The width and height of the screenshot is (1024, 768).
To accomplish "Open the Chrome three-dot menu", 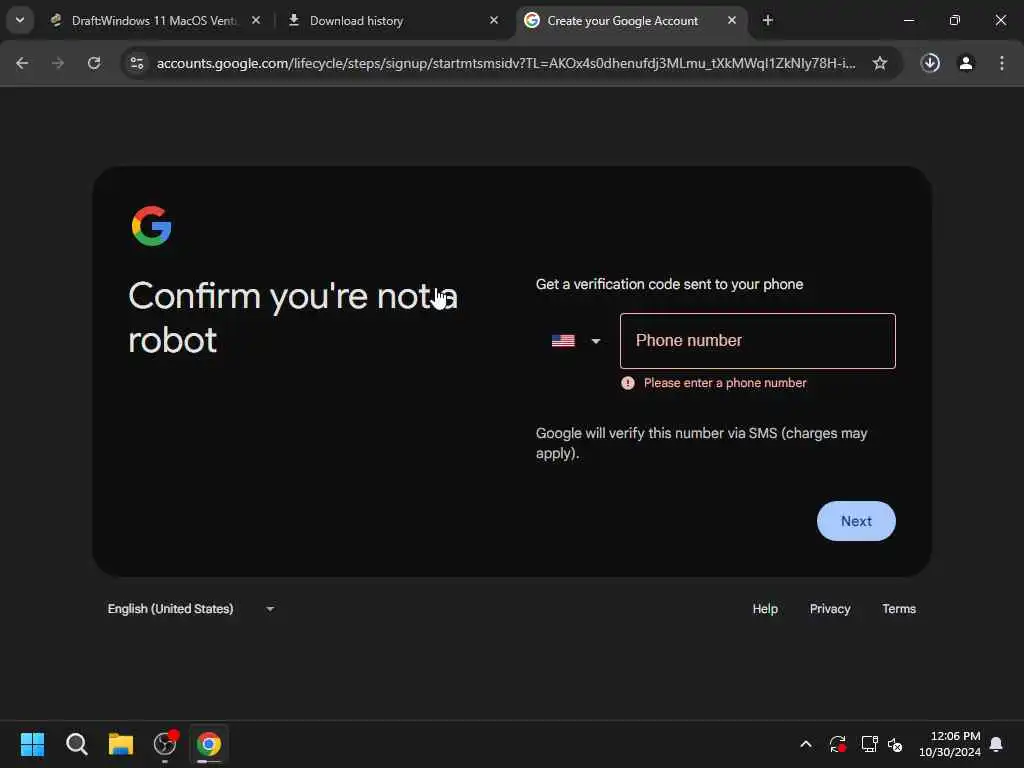I will (1001, 63).
